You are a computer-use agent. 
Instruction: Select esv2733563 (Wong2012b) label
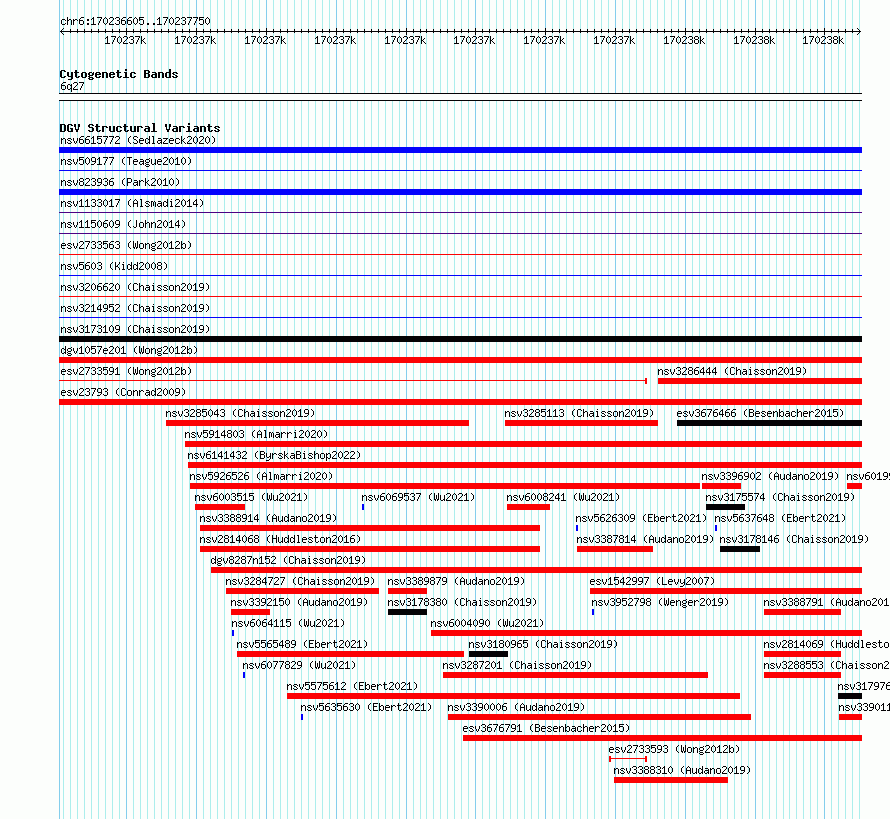pyautogui.click(x=126, y=245)
